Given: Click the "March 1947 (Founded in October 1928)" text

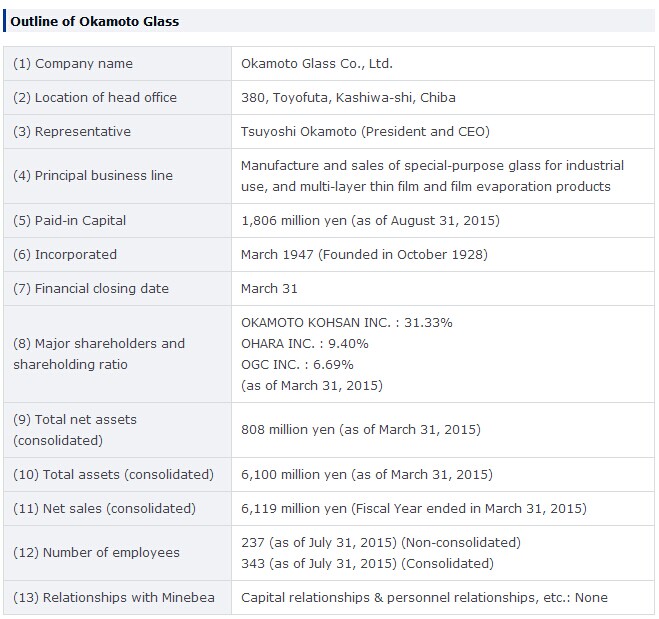Looking at the screenshot, I should (364, 255).
